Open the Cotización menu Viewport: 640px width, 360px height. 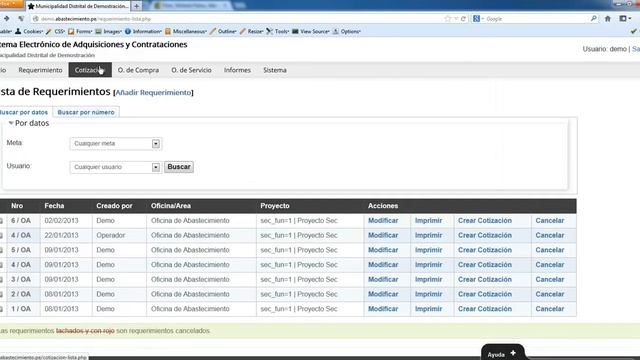point(90,70)
